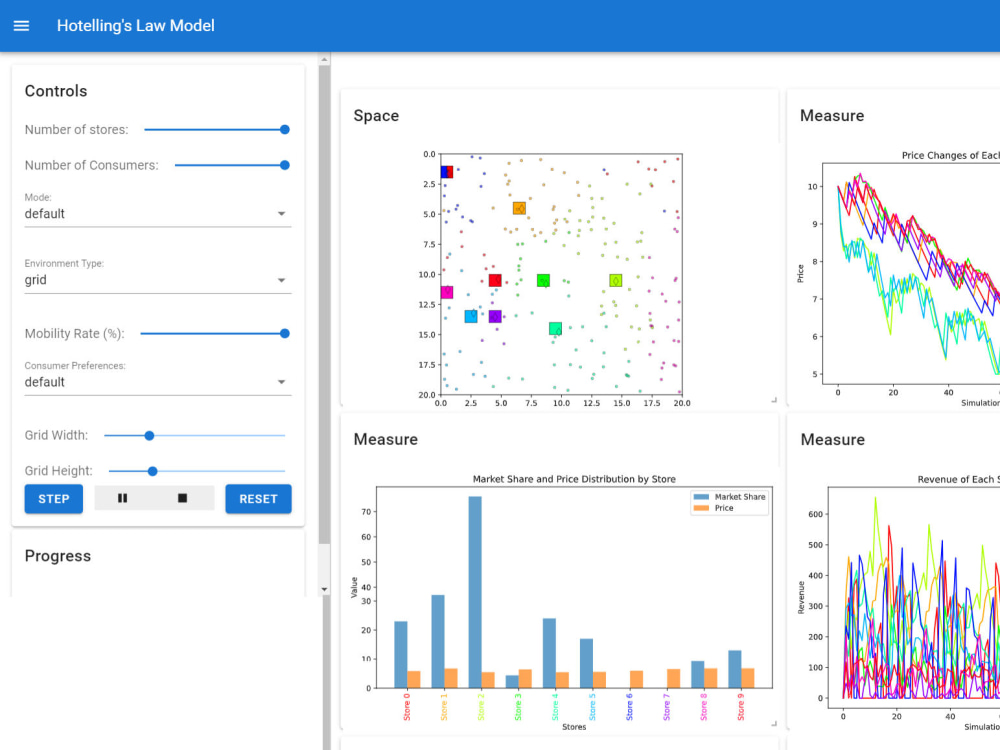
Task: Click the bright green store marker in Space plot
Action: tap(543, 281)
